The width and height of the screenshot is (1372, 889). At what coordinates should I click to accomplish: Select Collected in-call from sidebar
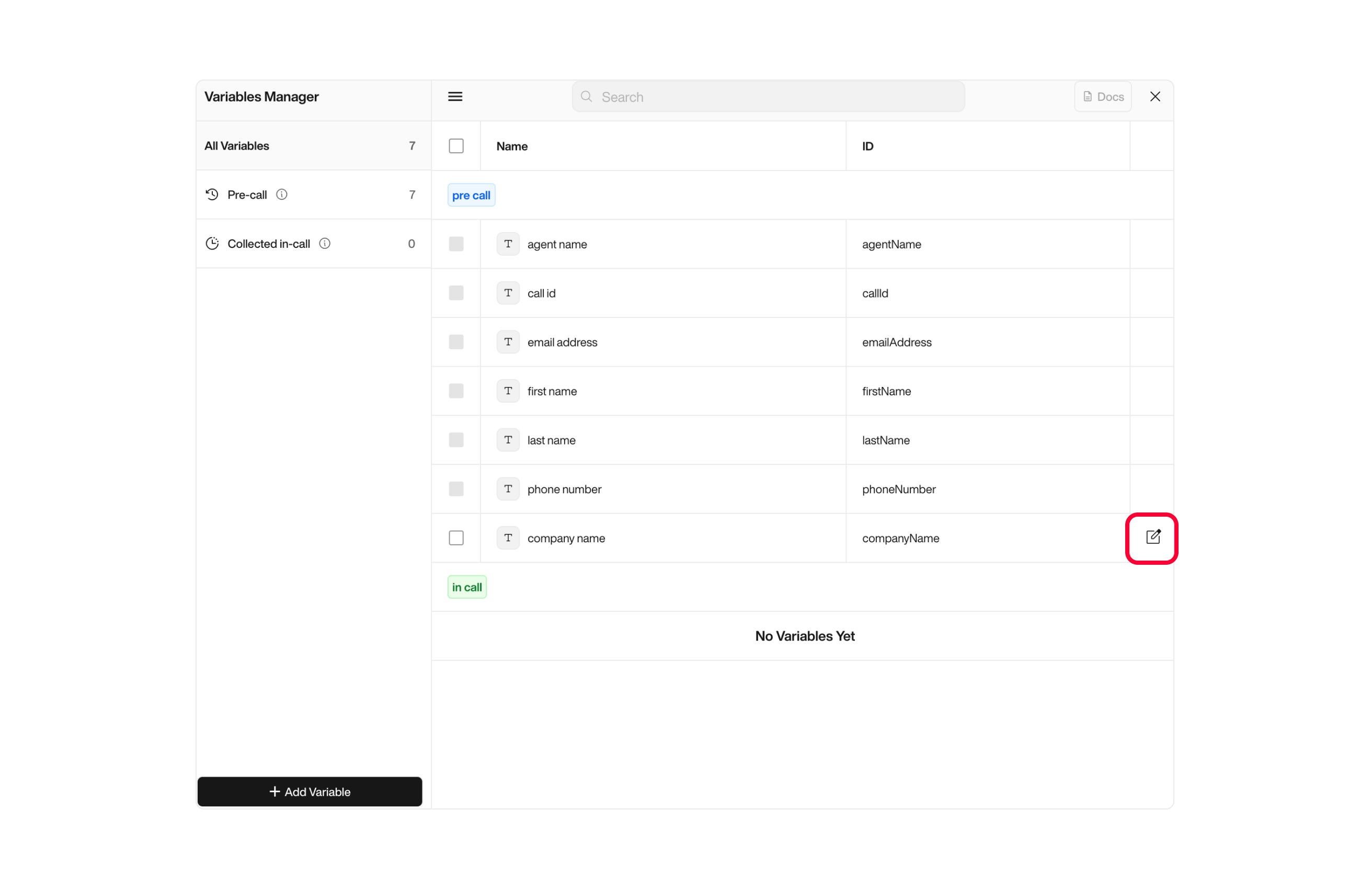pyautogui.click(x=268, y=243)
